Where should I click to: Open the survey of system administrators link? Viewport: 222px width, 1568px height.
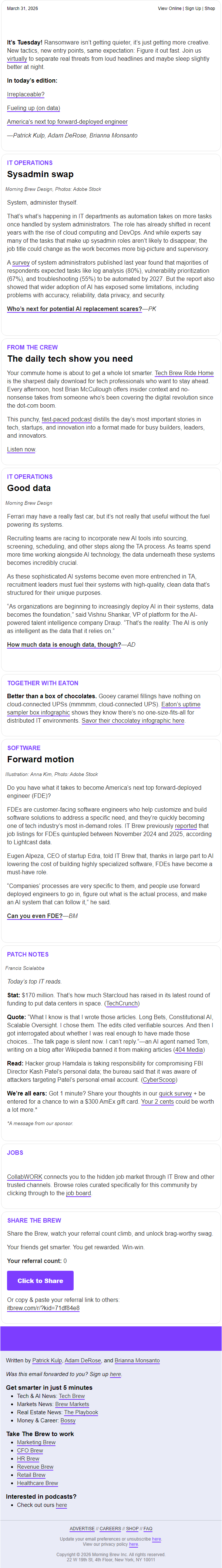21,262
